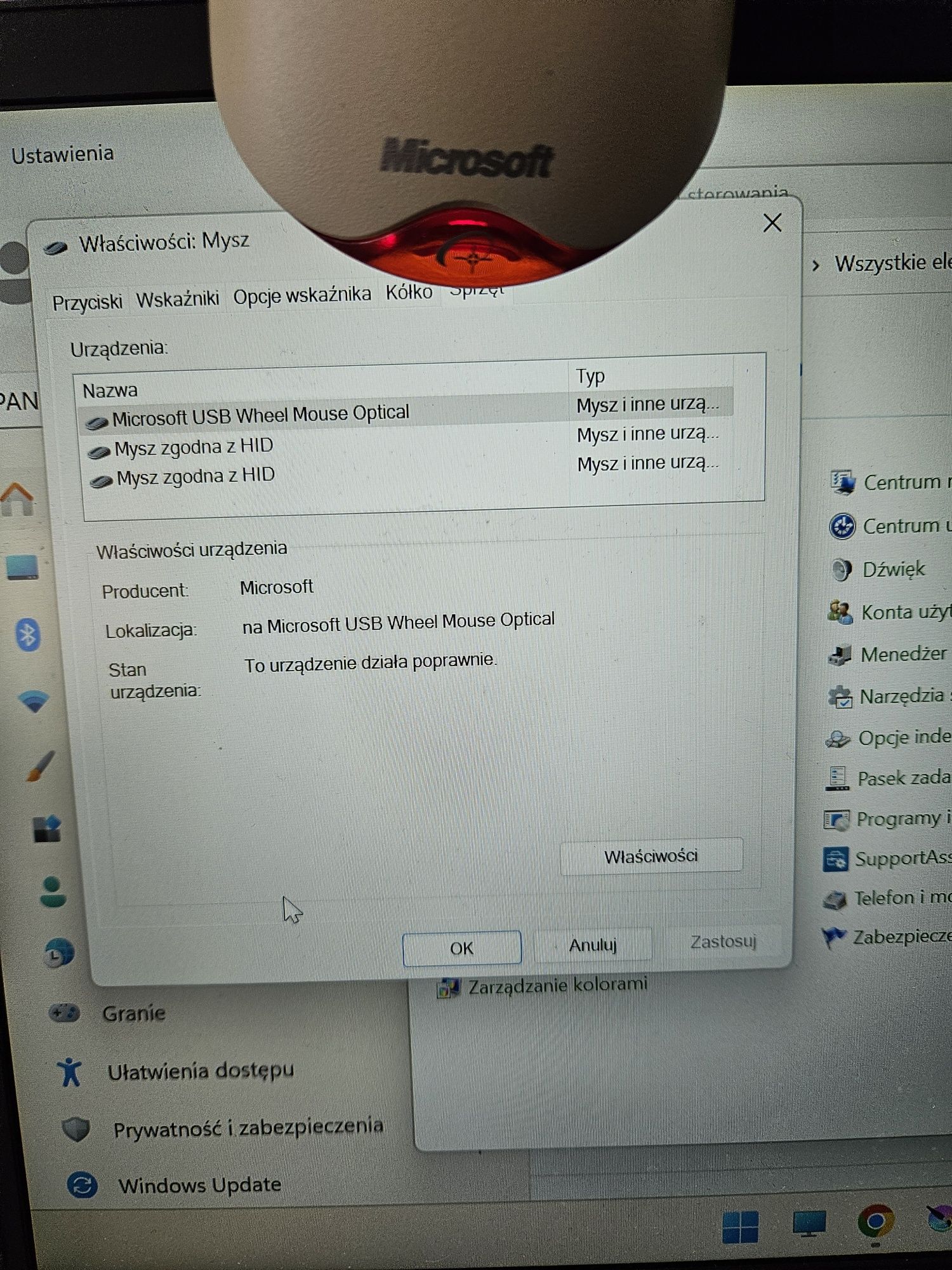Screen dimensions: 952x1270
Task: Open SupportAssist item
Action: click(x=902, y=859)
